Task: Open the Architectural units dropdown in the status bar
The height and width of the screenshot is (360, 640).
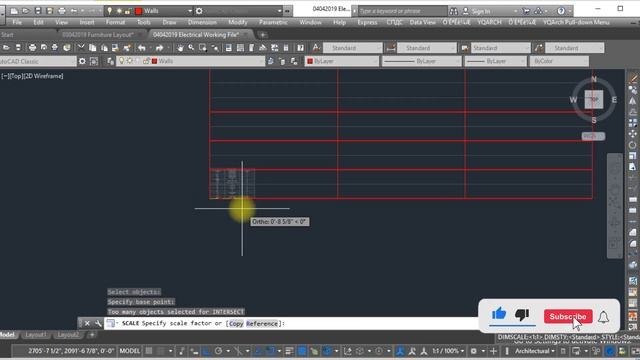Action: [535, 351]
